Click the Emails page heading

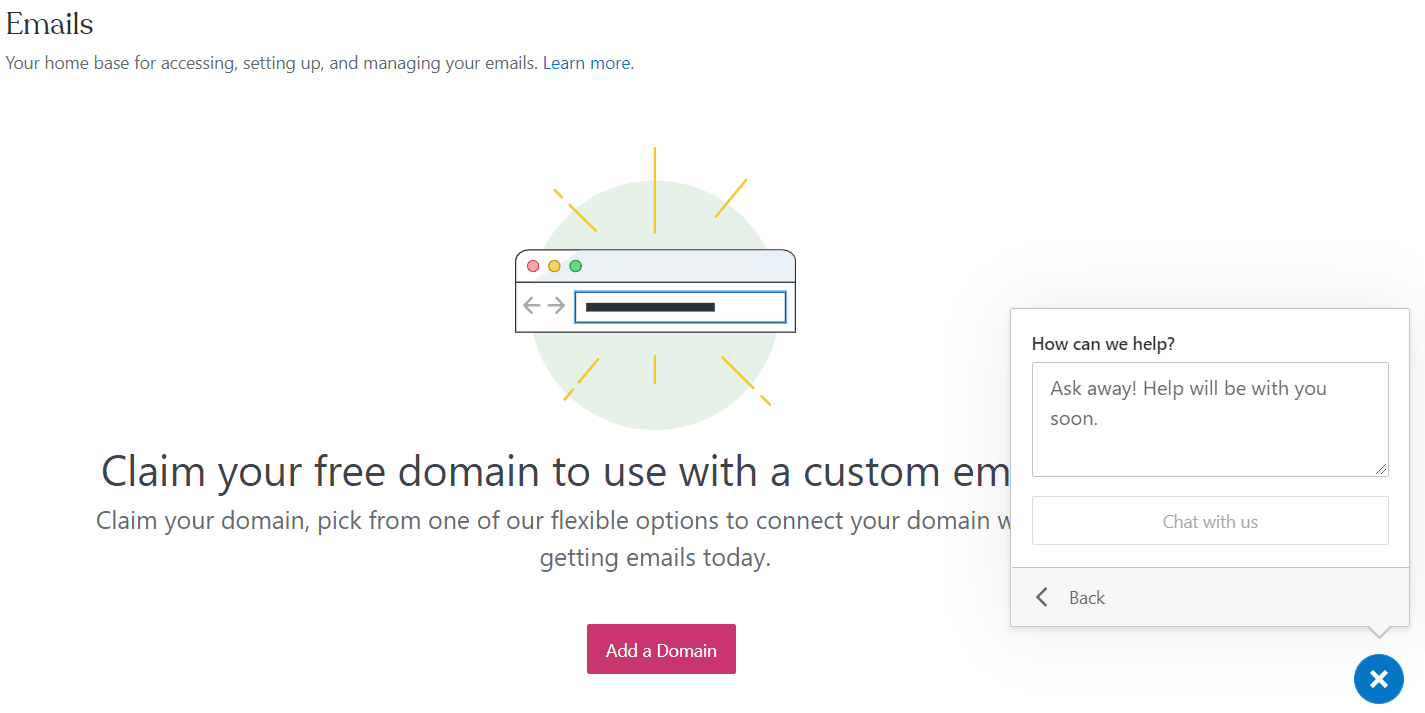pyautogui.click(x=49, y=24)
